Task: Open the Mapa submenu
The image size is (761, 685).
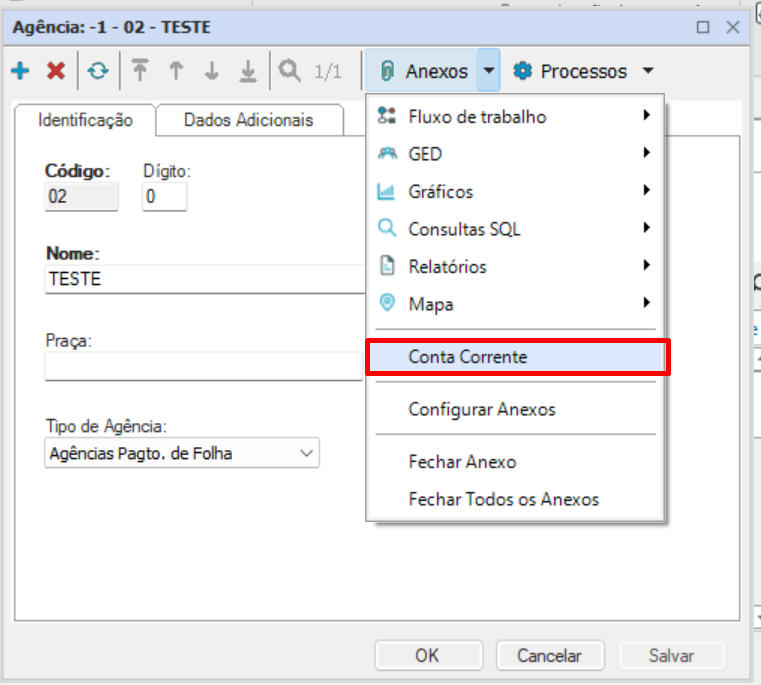Action: tap(515, 304)
